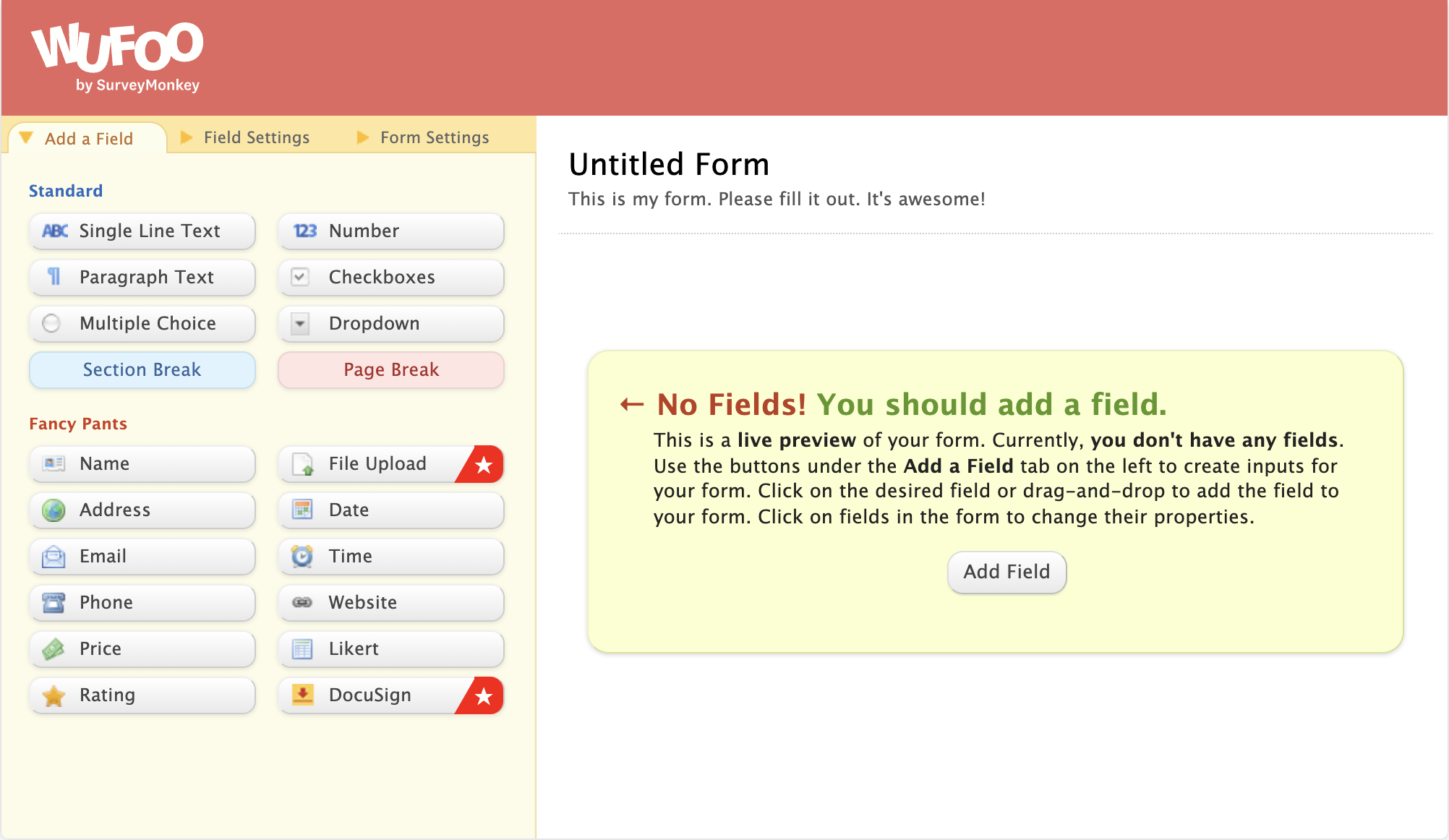This screenshot has height=840, width=1449.
Task: Add a Multiple Choice field
Action: (142, 324)
